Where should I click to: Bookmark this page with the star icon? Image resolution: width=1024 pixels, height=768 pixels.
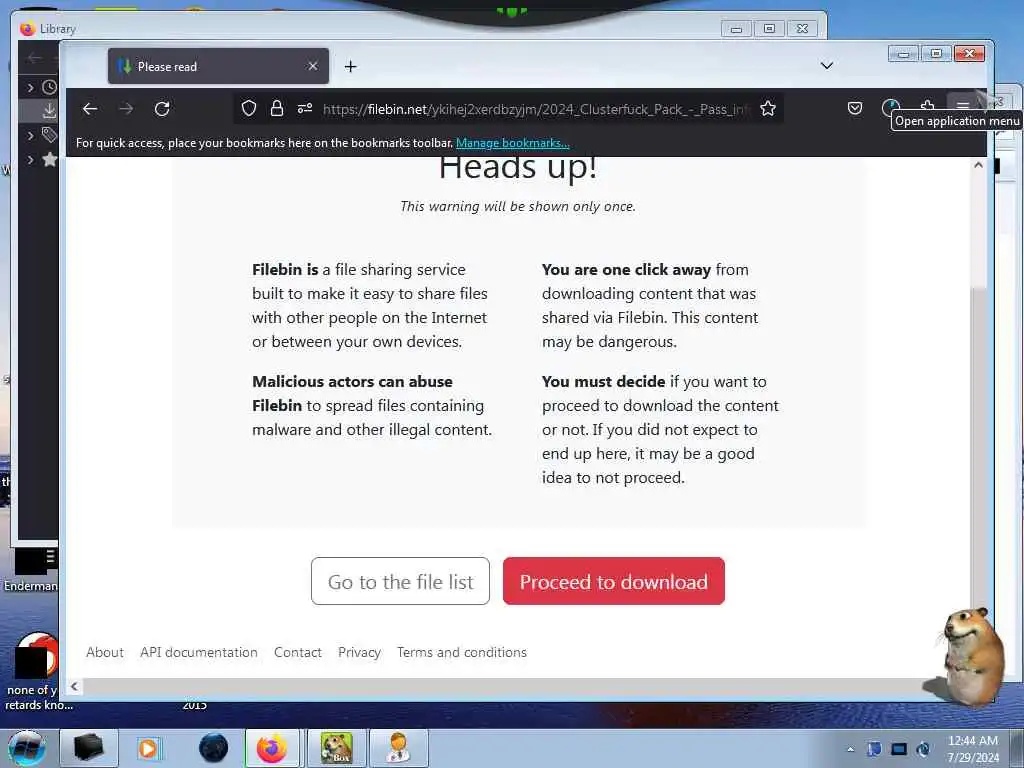point(768,108)
